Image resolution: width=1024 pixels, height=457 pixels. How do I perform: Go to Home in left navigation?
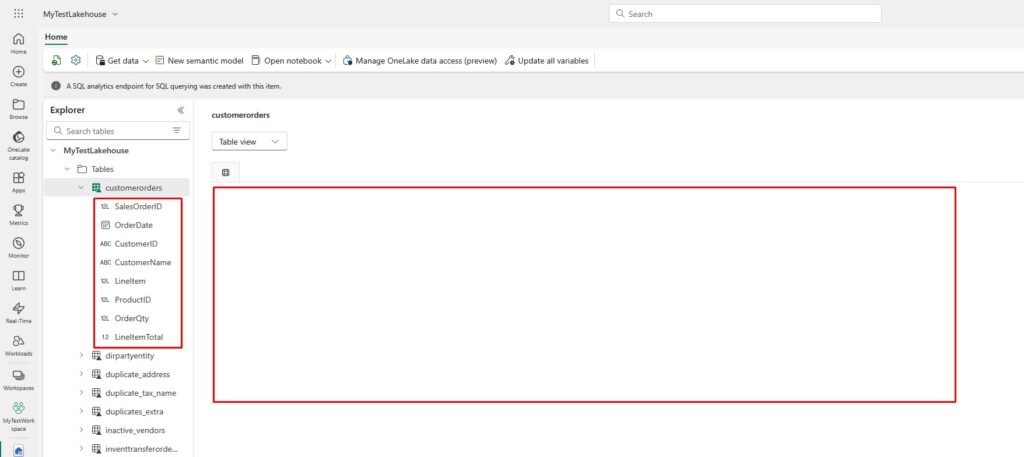[18, 43]
